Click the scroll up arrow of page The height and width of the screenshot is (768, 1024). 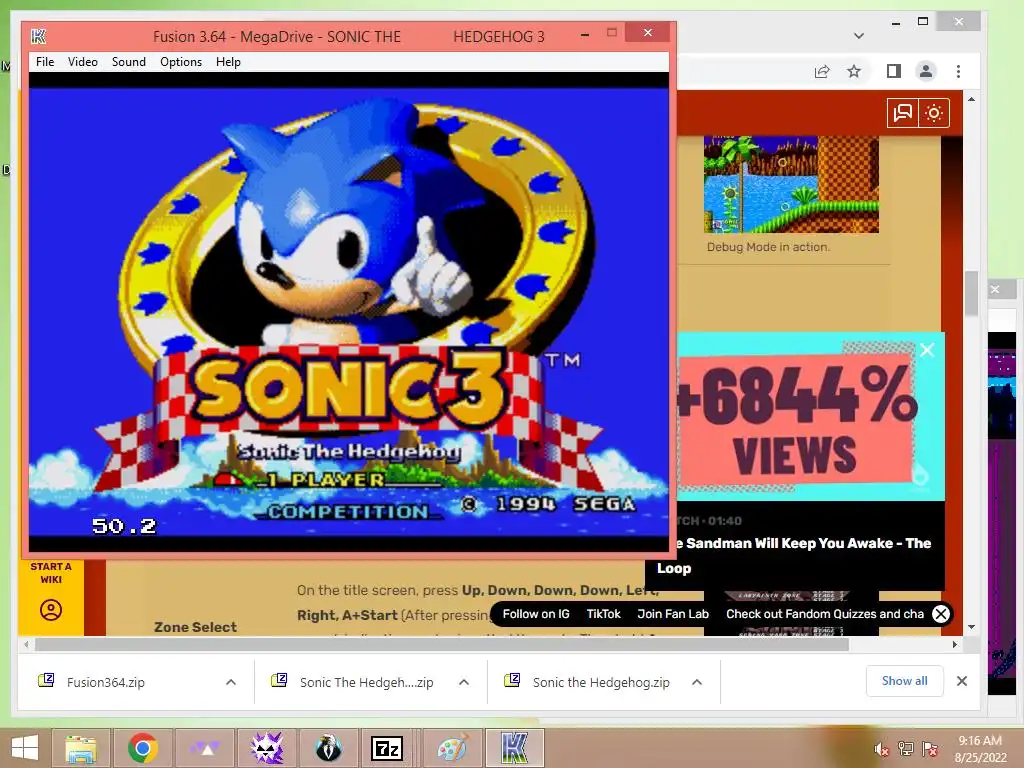pos(972,99)
